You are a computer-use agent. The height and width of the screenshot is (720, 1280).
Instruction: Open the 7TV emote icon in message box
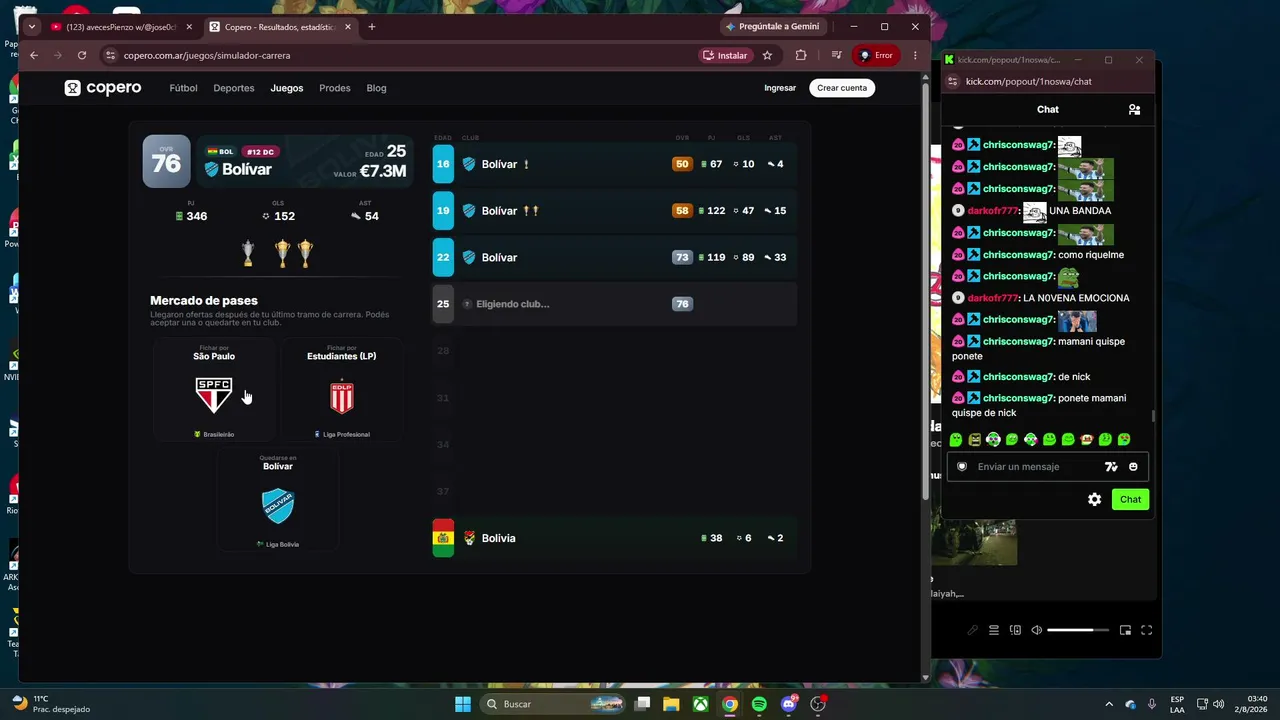[1111, 467]
